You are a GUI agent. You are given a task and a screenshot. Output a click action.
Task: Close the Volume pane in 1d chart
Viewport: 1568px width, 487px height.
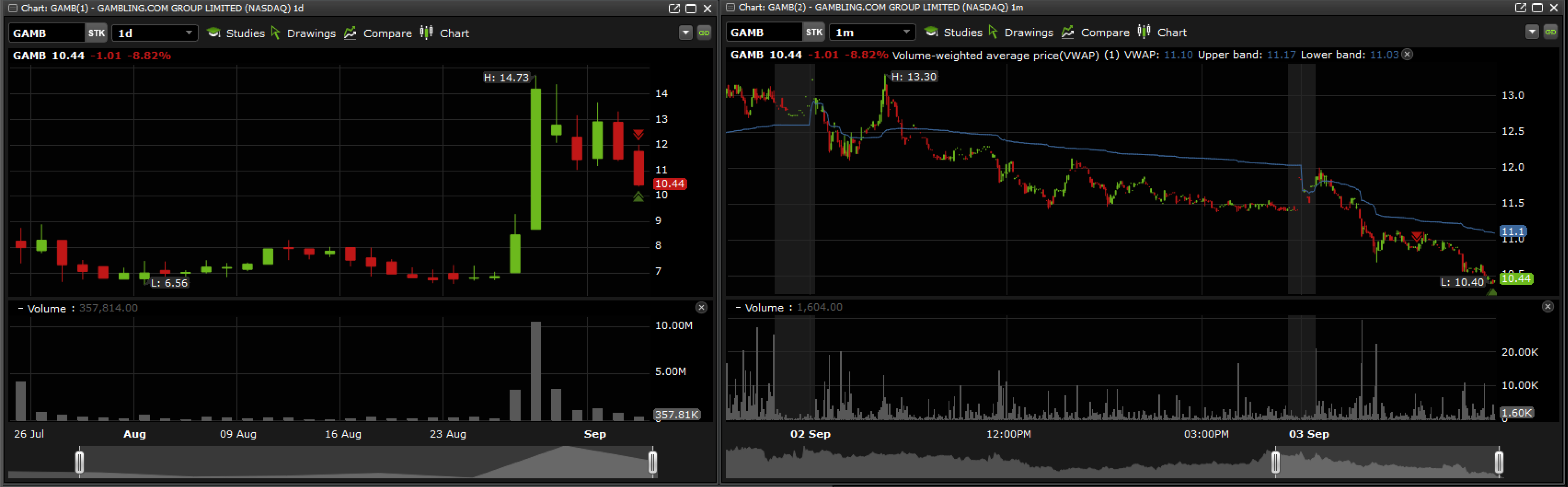[701, 308]
